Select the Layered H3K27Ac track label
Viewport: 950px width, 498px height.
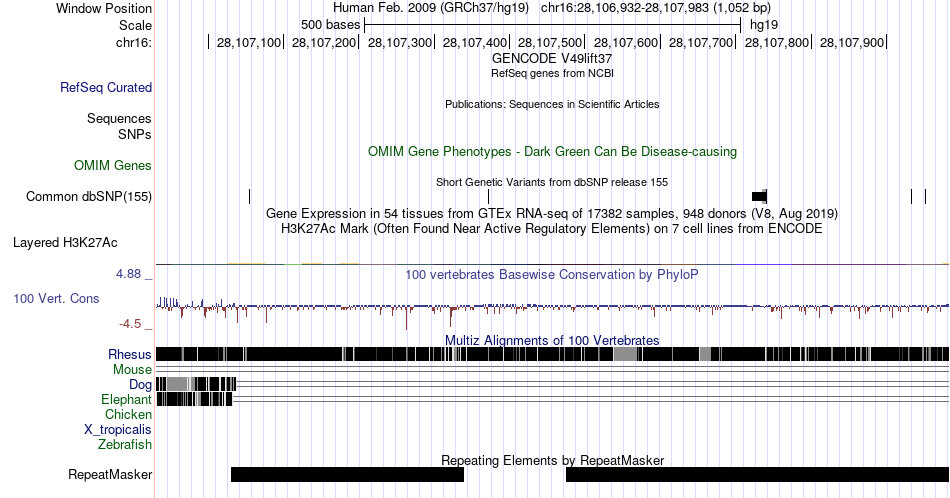tap(65, 242)
